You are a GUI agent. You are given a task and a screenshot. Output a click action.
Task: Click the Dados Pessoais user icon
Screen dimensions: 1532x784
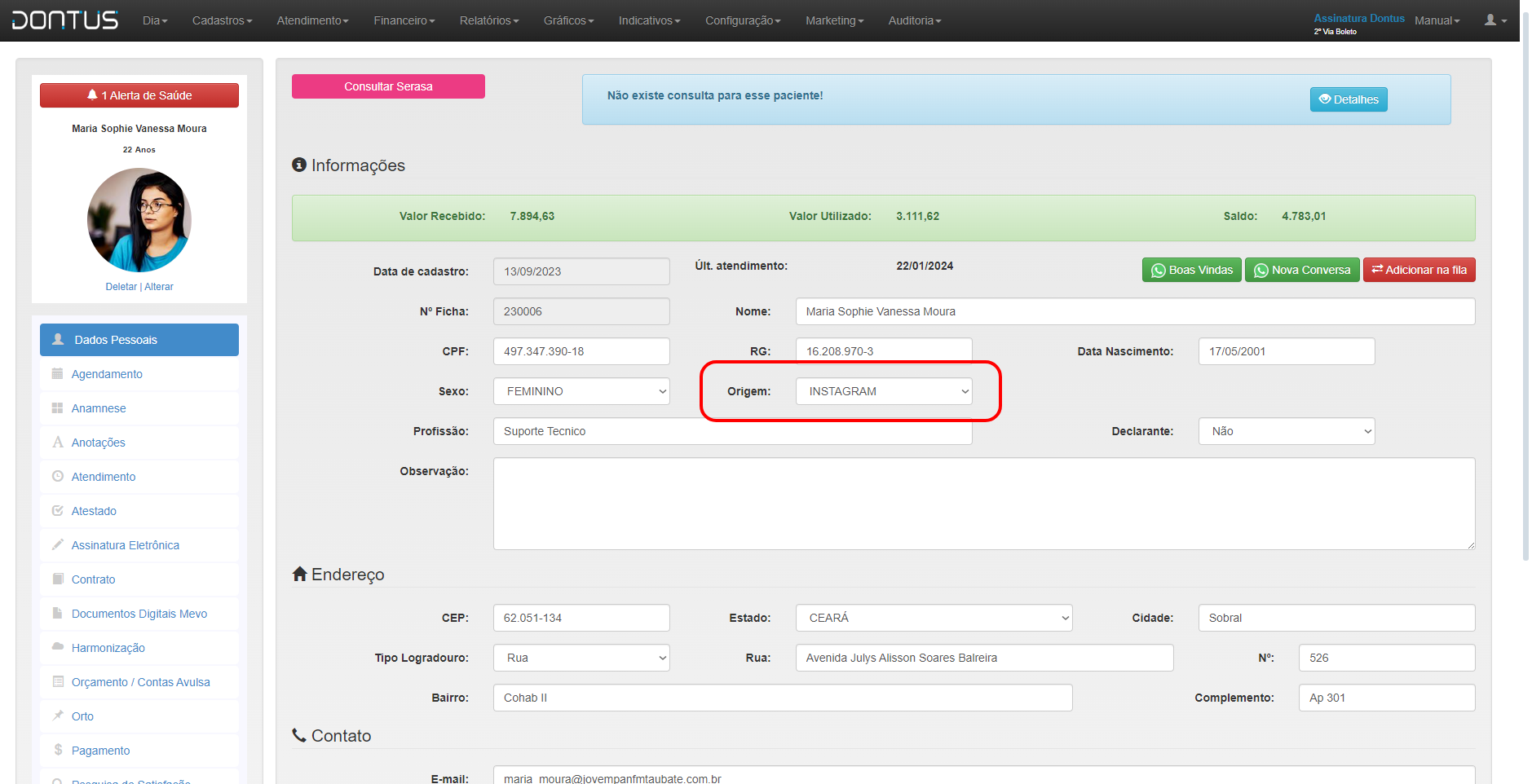58,339
